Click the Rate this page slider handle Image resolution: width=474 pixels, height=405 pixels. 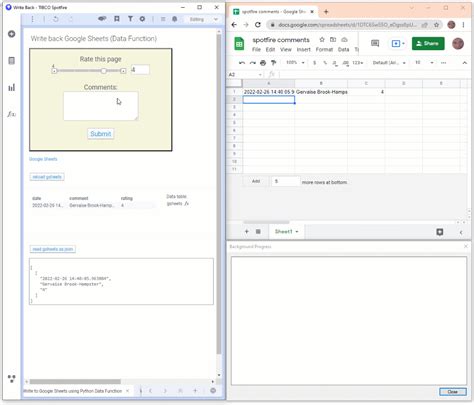point(104,71)
